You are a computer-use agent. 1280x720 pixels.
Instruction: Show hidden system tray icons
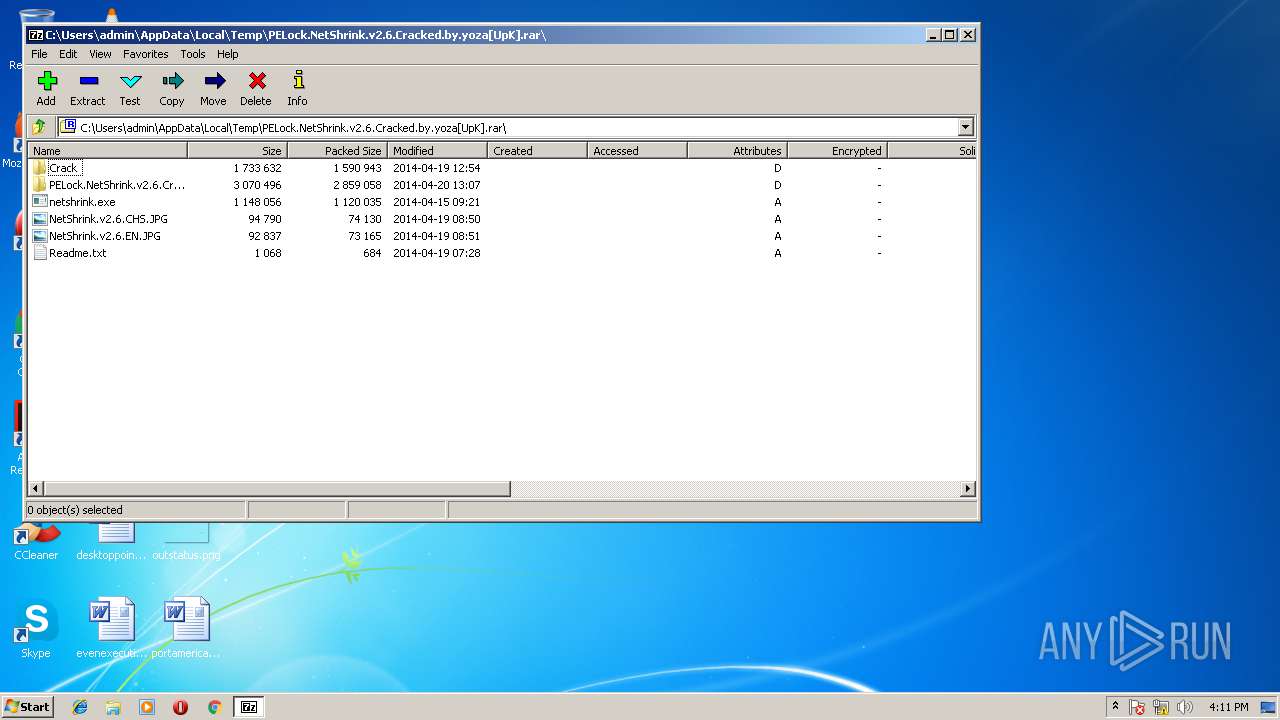pyautogui.click(x=1115, y=707)
